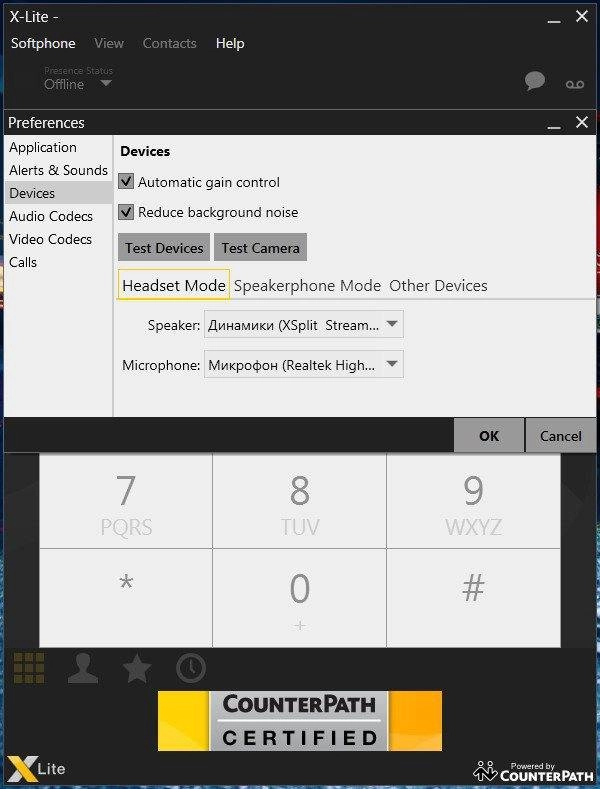Image resolution: width=600 pixels, height=789 pixels.
Task: Click the Test Camera button
Action: [x=260, y=248]
